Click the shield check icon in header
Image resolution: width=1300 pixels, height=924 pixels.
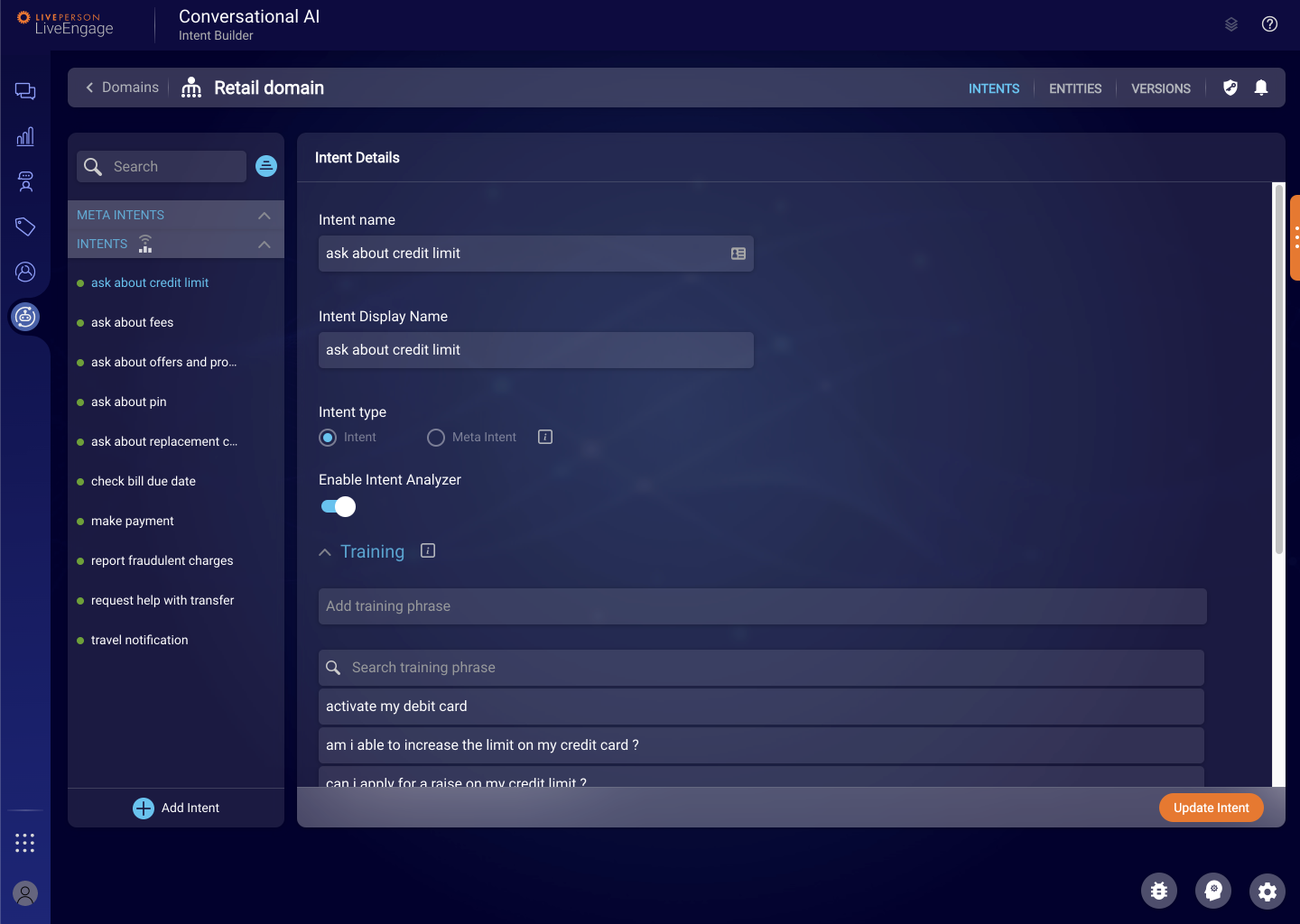1230,88
